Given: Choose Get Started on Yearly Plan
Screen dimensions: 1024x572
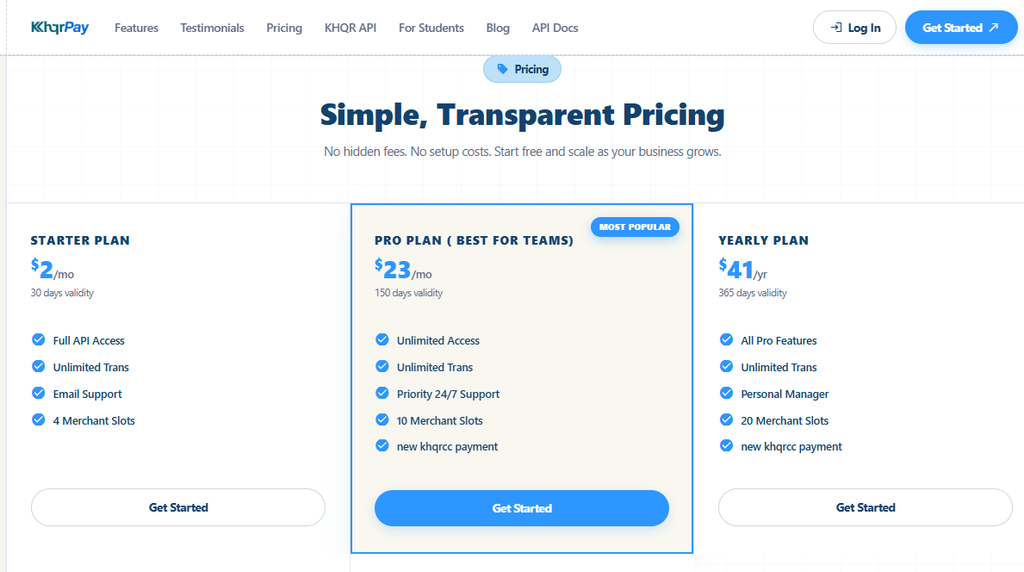Looking at the screenshot, I should [x=865, y=507].
